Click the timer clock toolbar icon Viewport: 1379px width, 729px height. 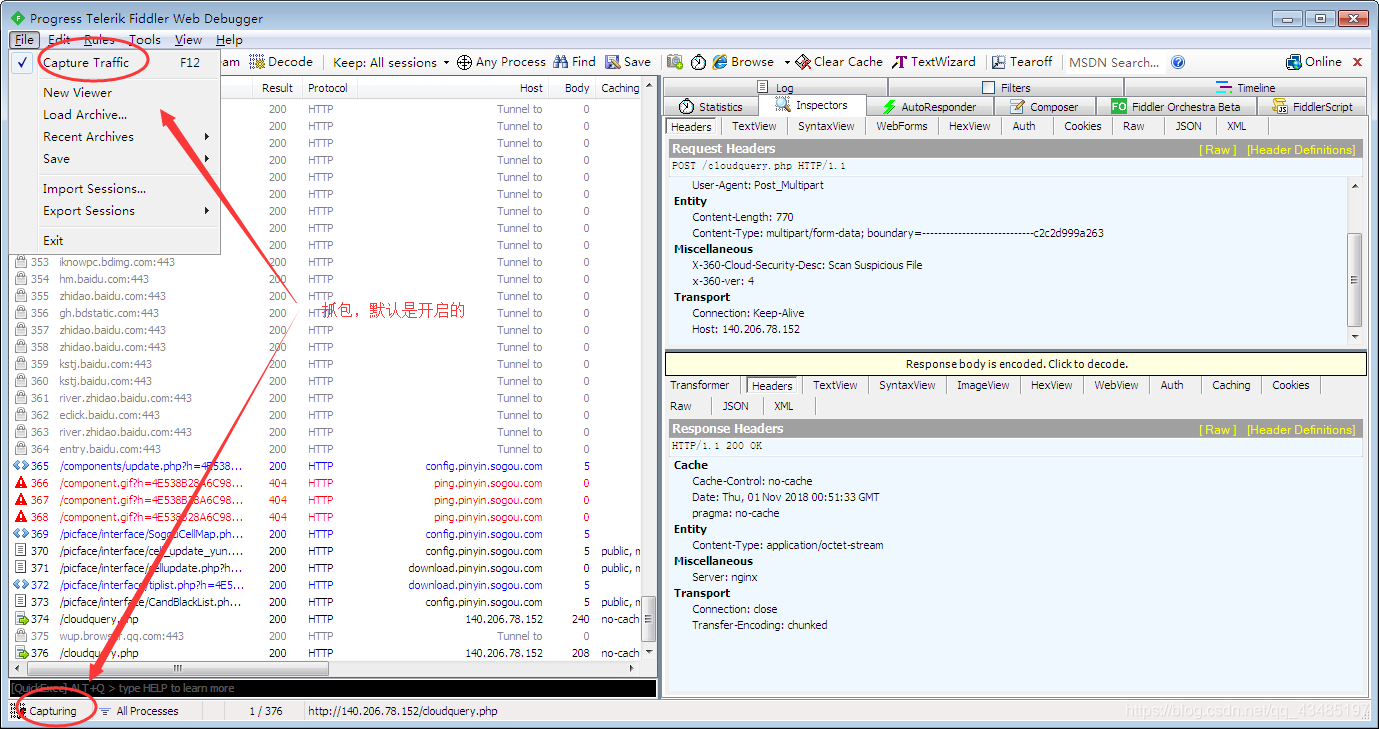pyautogui.click(x=698, y=62)
